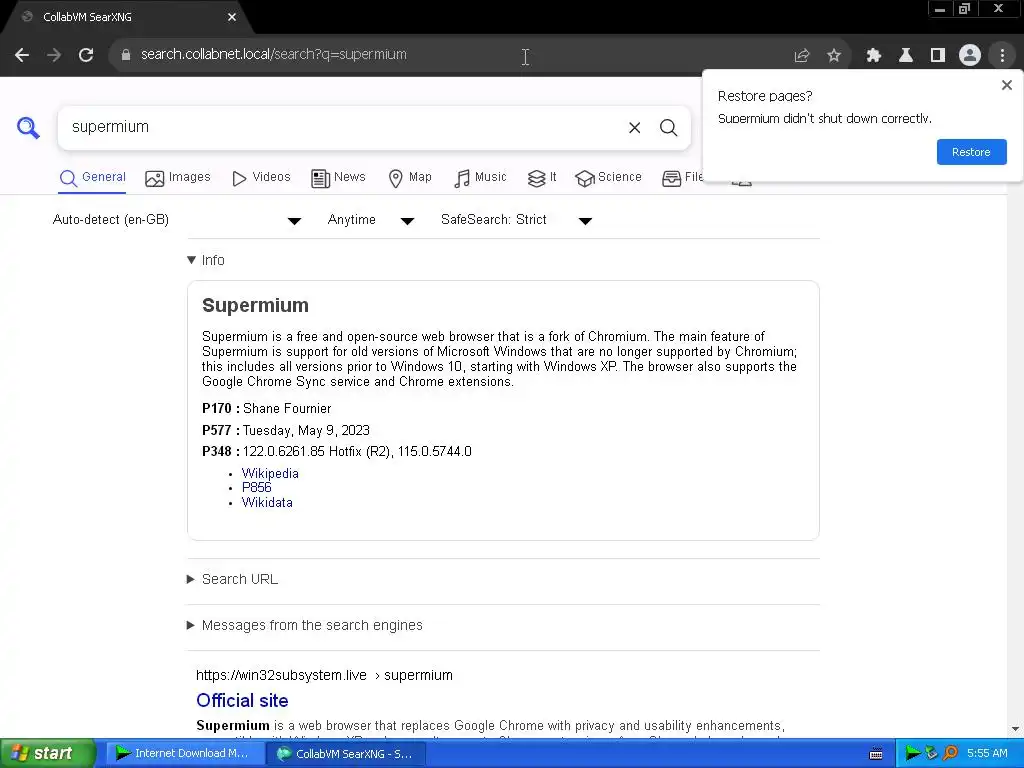Submit the search with magnifier button

tap(668, 128)
